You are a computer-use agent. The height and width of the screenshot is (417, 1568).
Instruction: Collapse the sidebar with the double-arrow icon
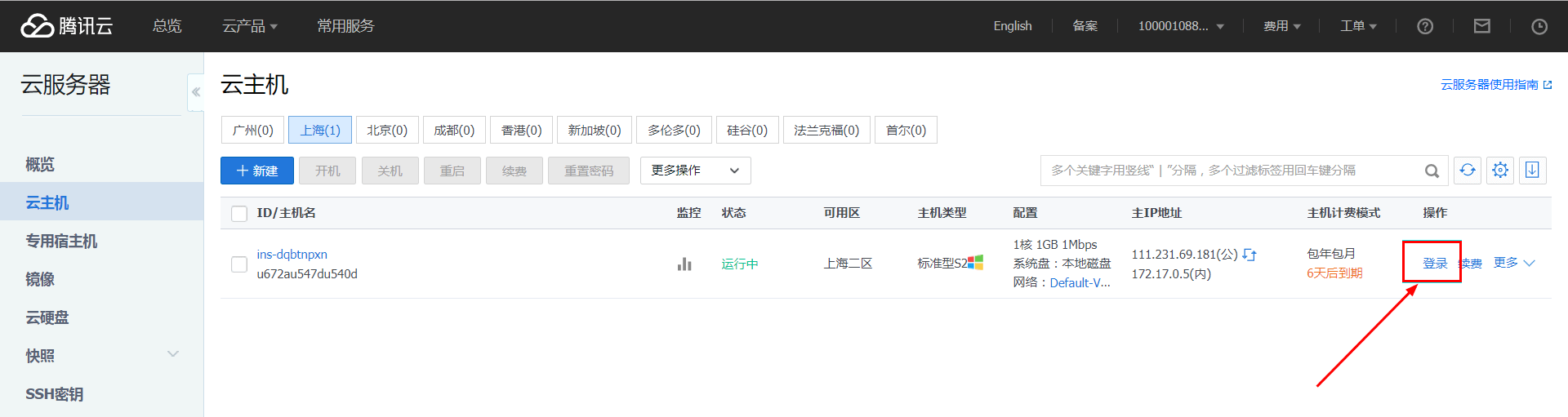196,92
